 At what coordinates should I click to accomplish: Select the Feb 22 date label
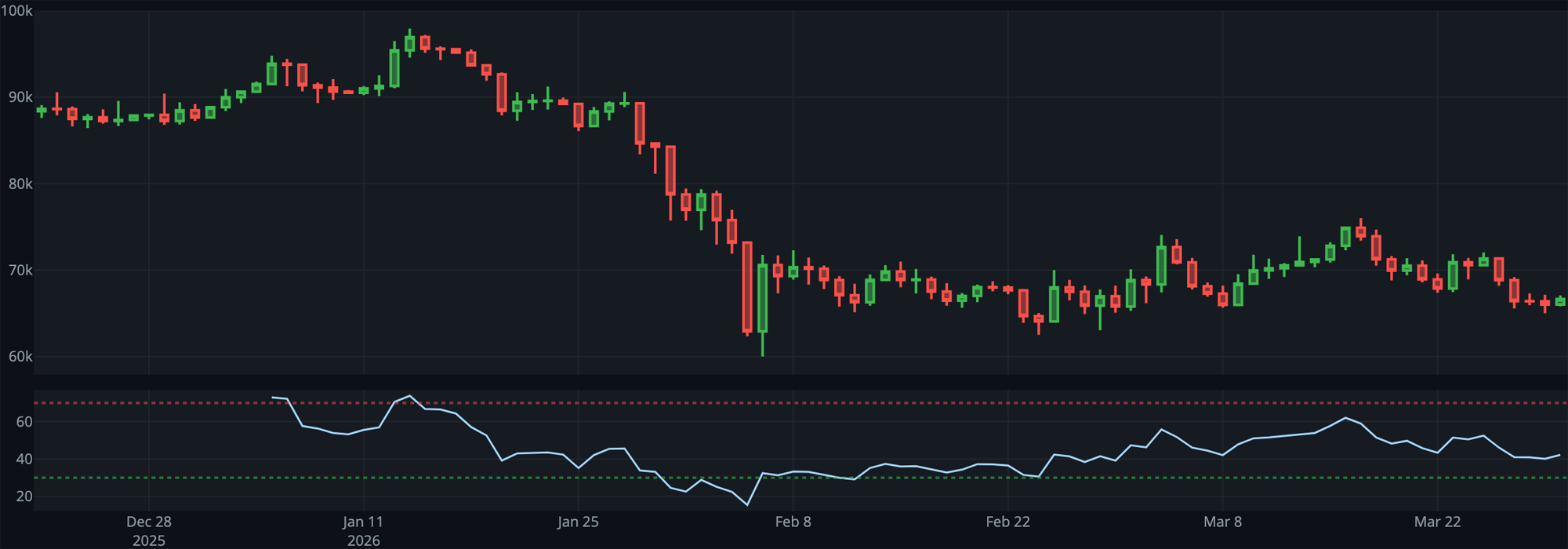[1007, 522]
